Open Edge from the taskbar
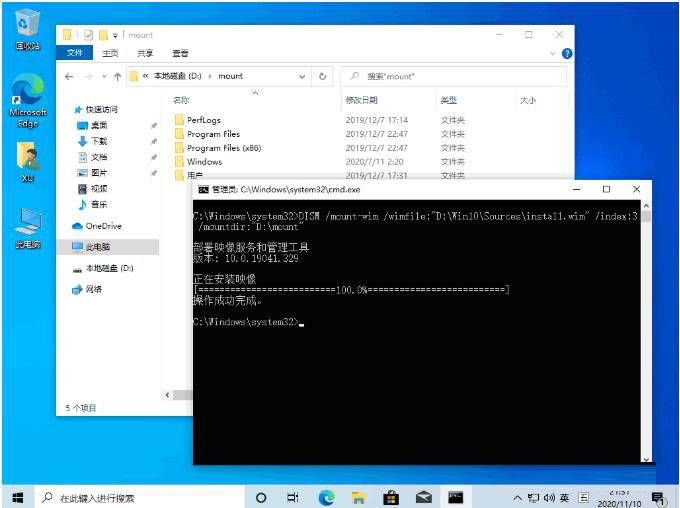The height and width of the screenshot is (508, 680). point(326,498)
